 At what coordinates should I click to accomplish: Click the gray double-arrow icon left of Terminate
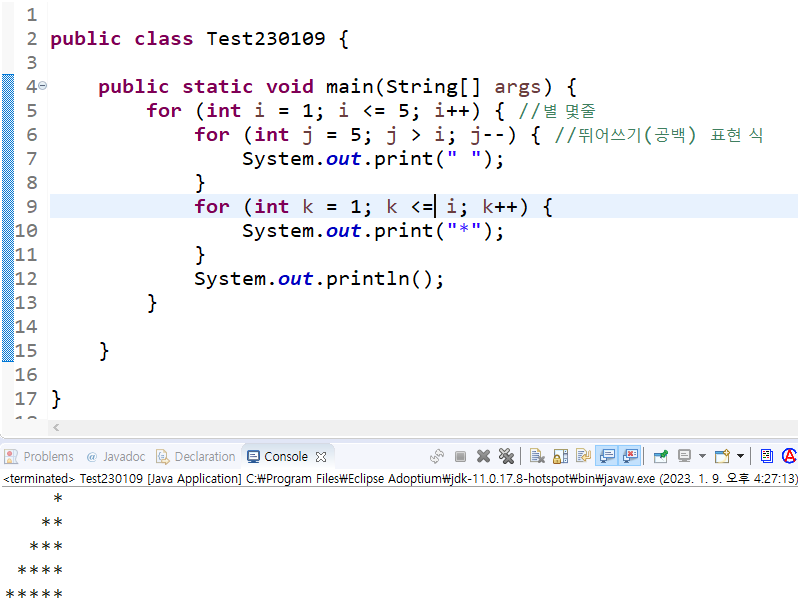437,456
